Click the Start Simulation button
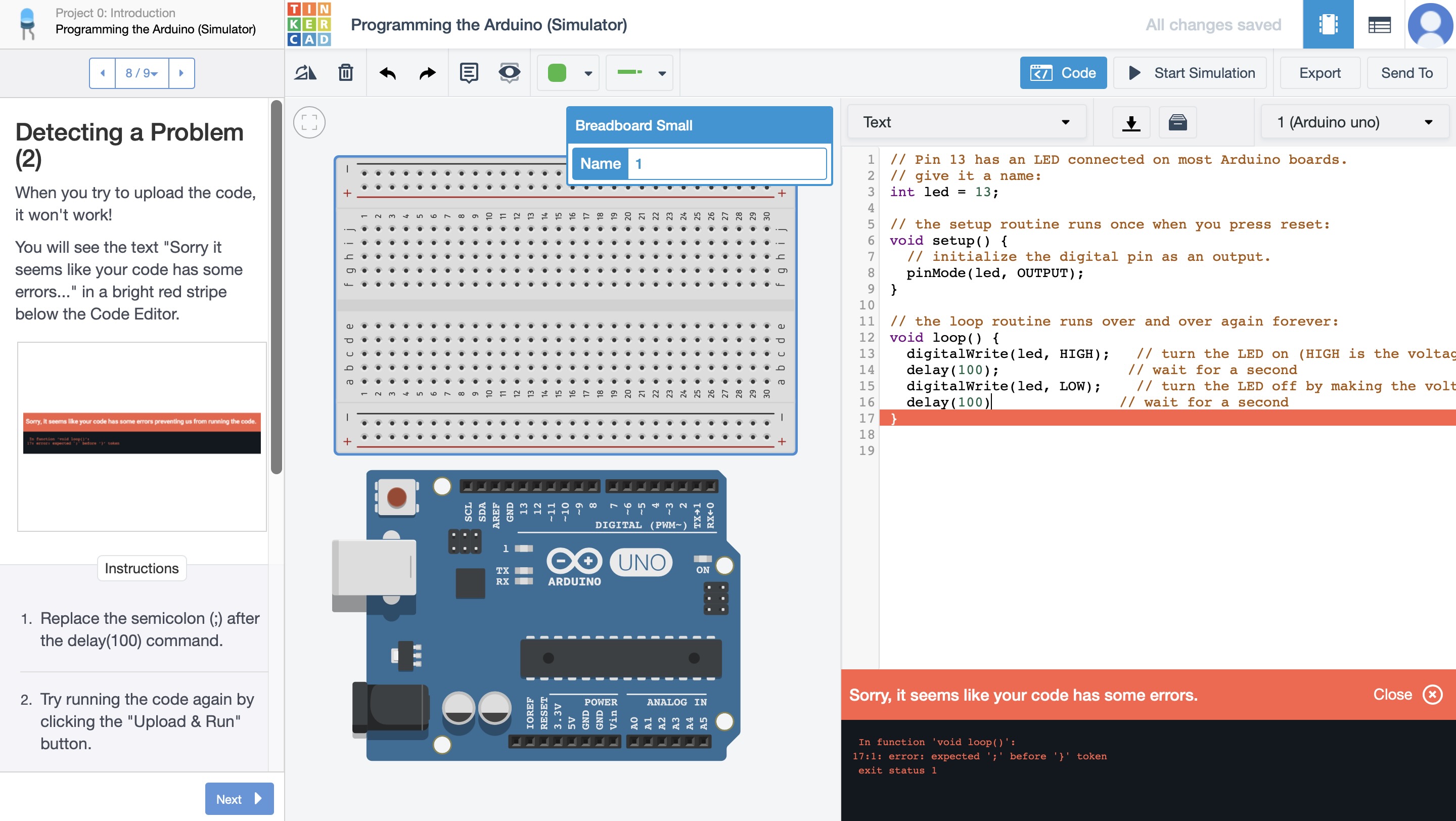 coord(1189,72)
